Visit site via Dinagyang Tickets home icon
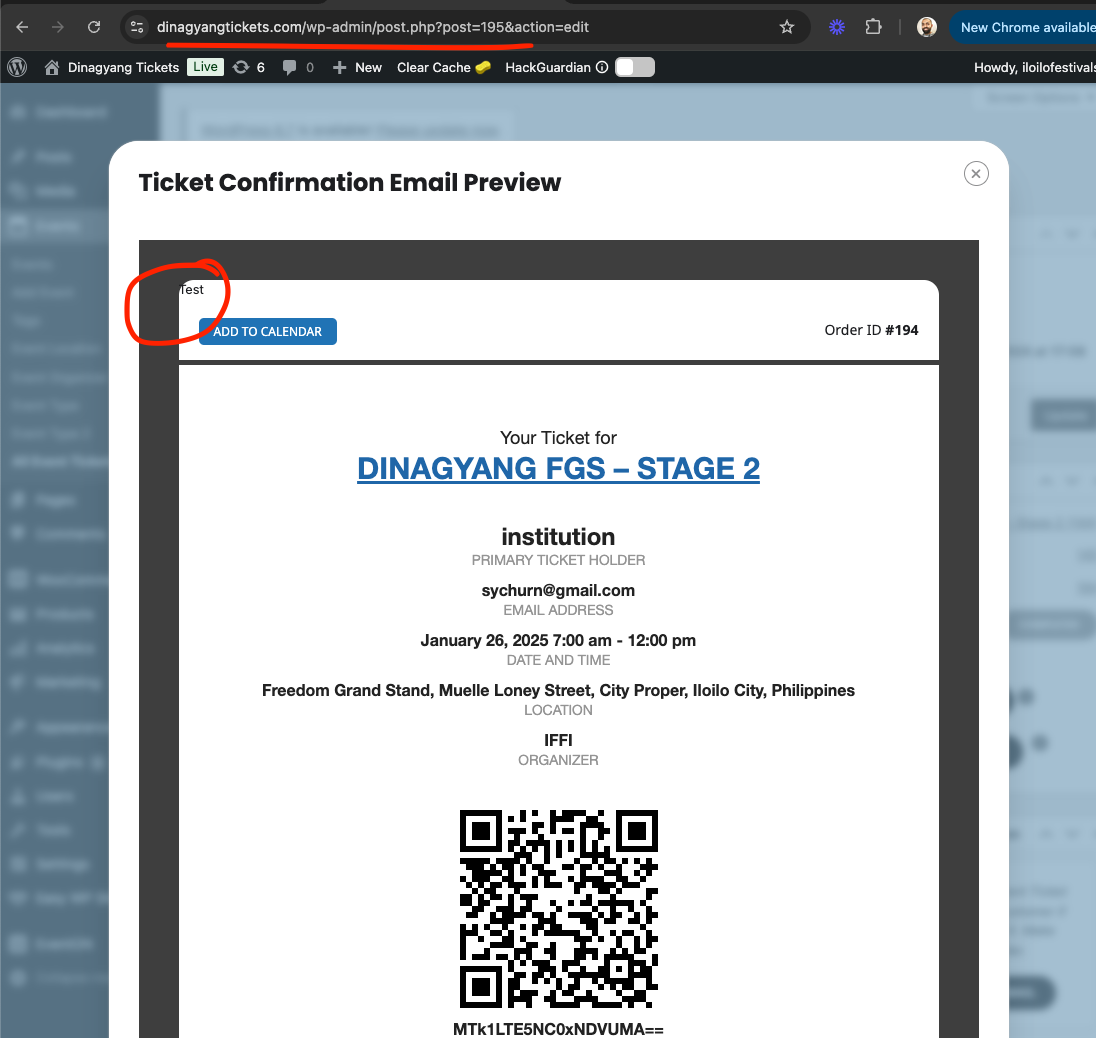This screenshot has width=1096, height=1038. point(52,67)
